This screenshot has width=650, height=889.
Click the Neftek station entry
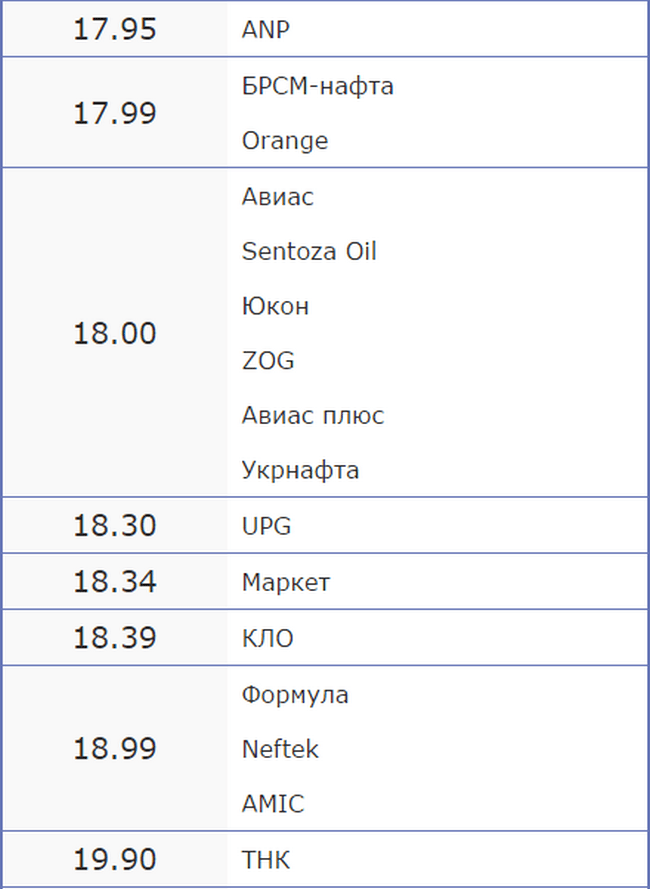point(280,749)
